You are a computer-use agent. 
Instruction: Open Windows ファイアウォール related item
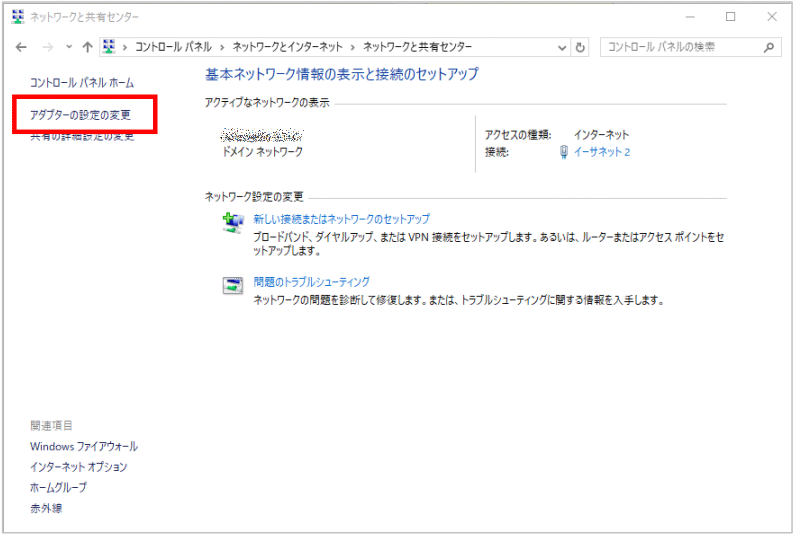click(x=84, y=446)
